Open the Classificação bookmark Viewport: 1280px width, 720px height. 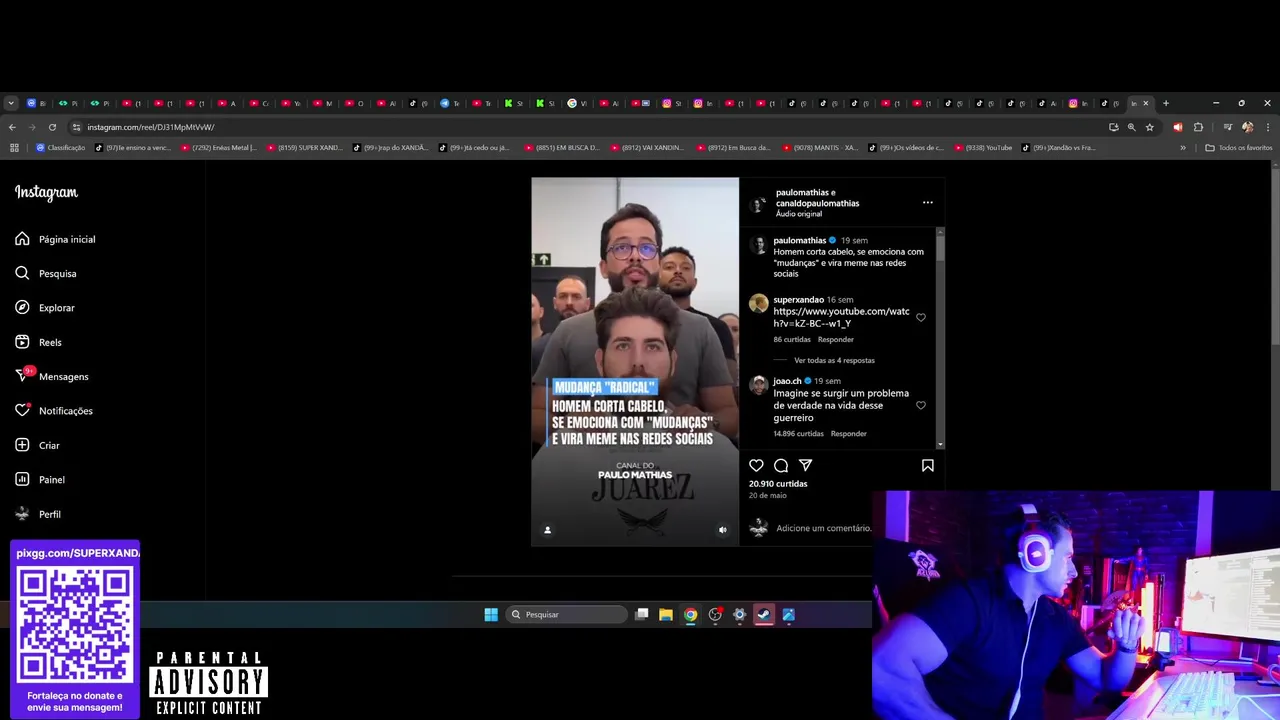point(60,148)
